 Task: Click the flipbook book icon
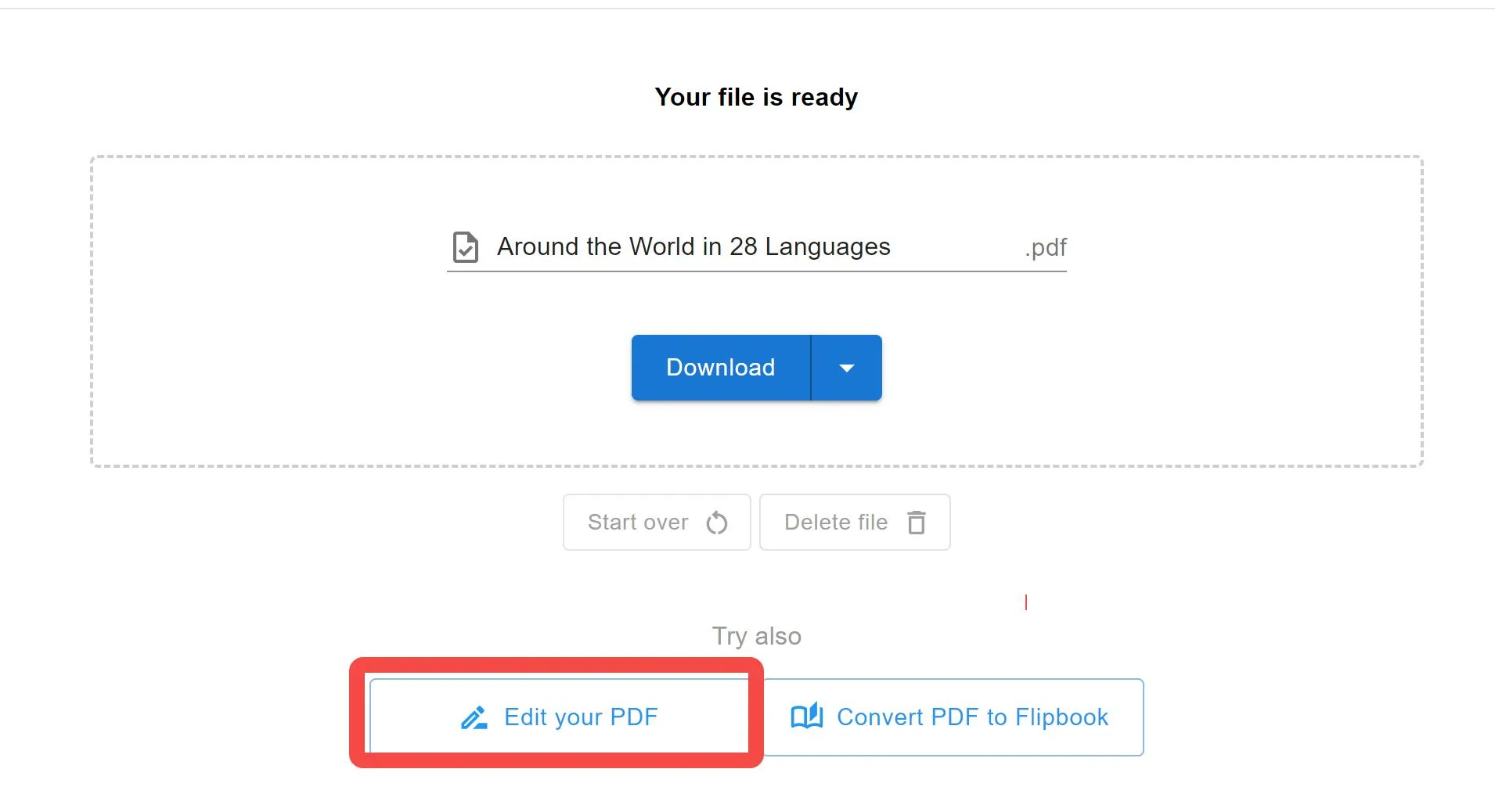pos(806,717)
